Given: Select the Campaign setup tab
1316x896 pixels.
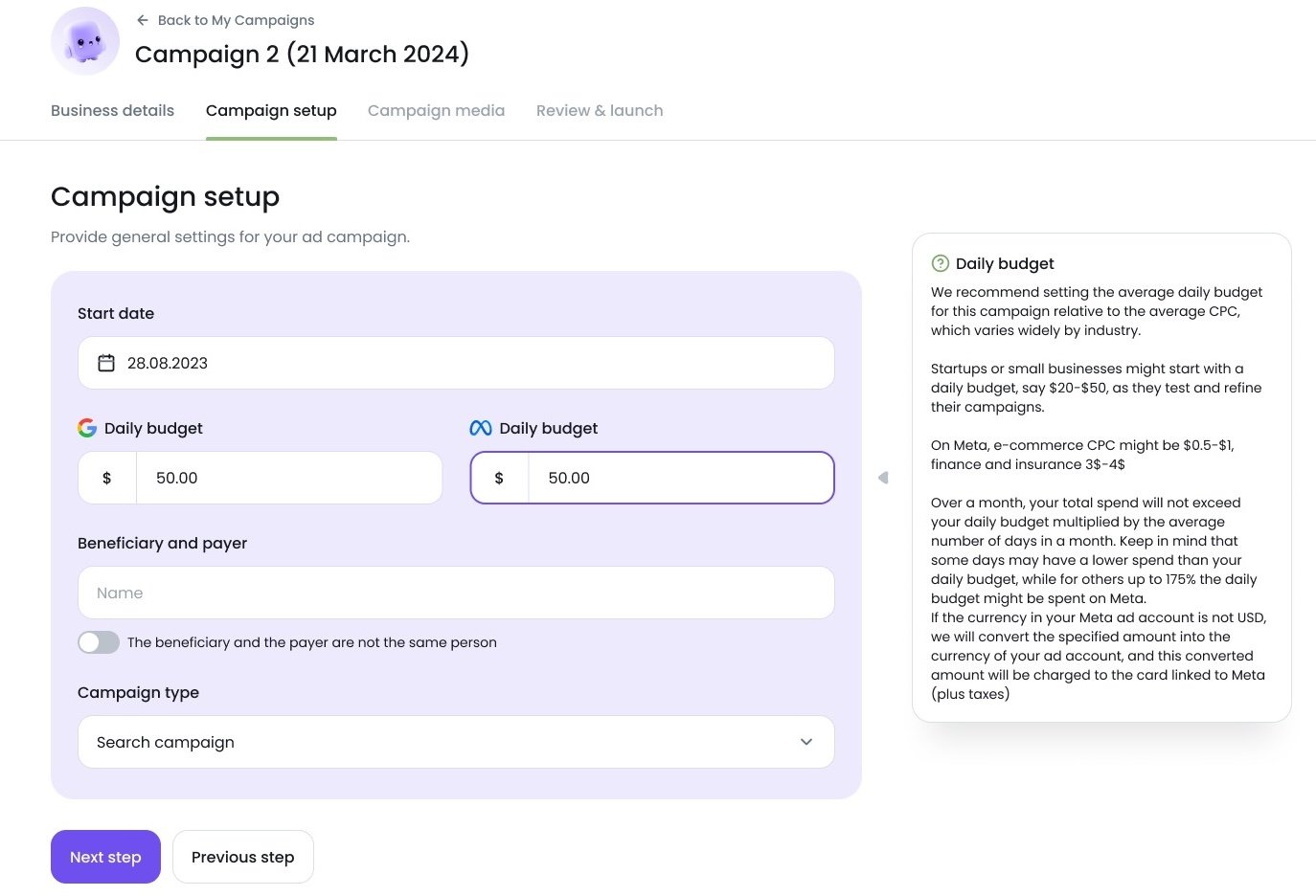Looking at the screenshot, I should pos(271,110).
